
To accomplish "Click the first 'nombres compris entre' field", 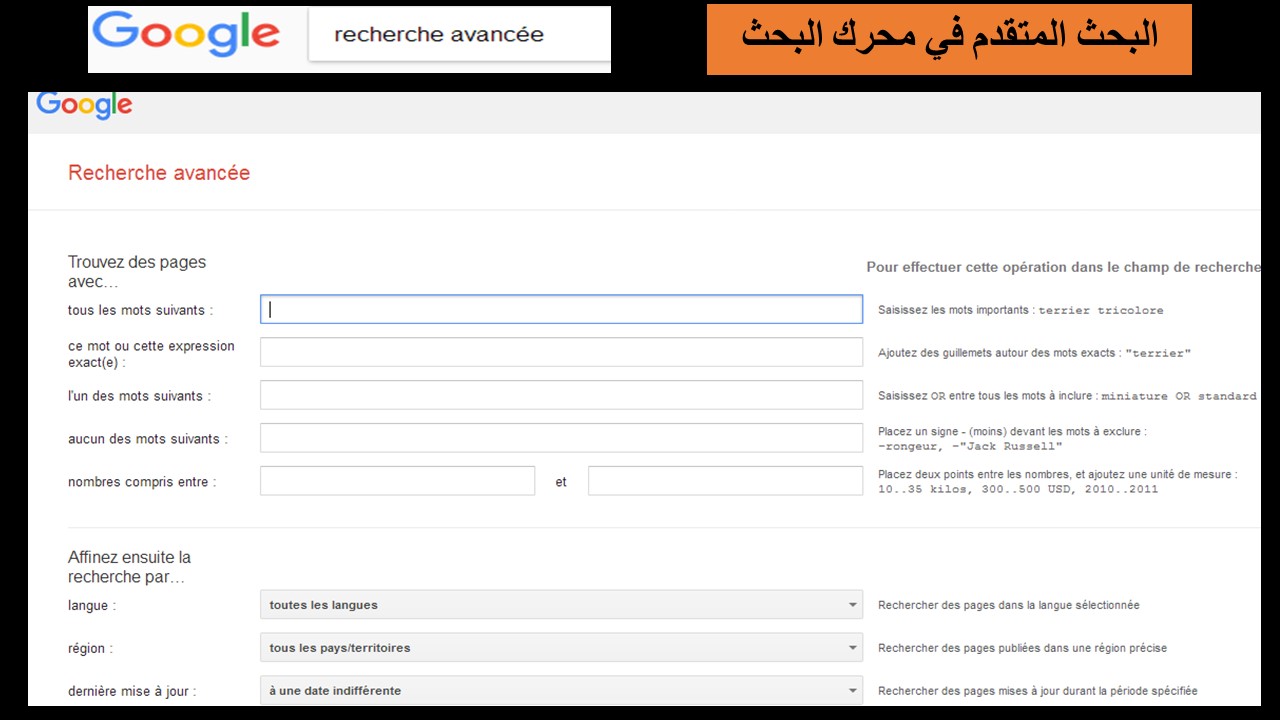I will tap(397, 481).
